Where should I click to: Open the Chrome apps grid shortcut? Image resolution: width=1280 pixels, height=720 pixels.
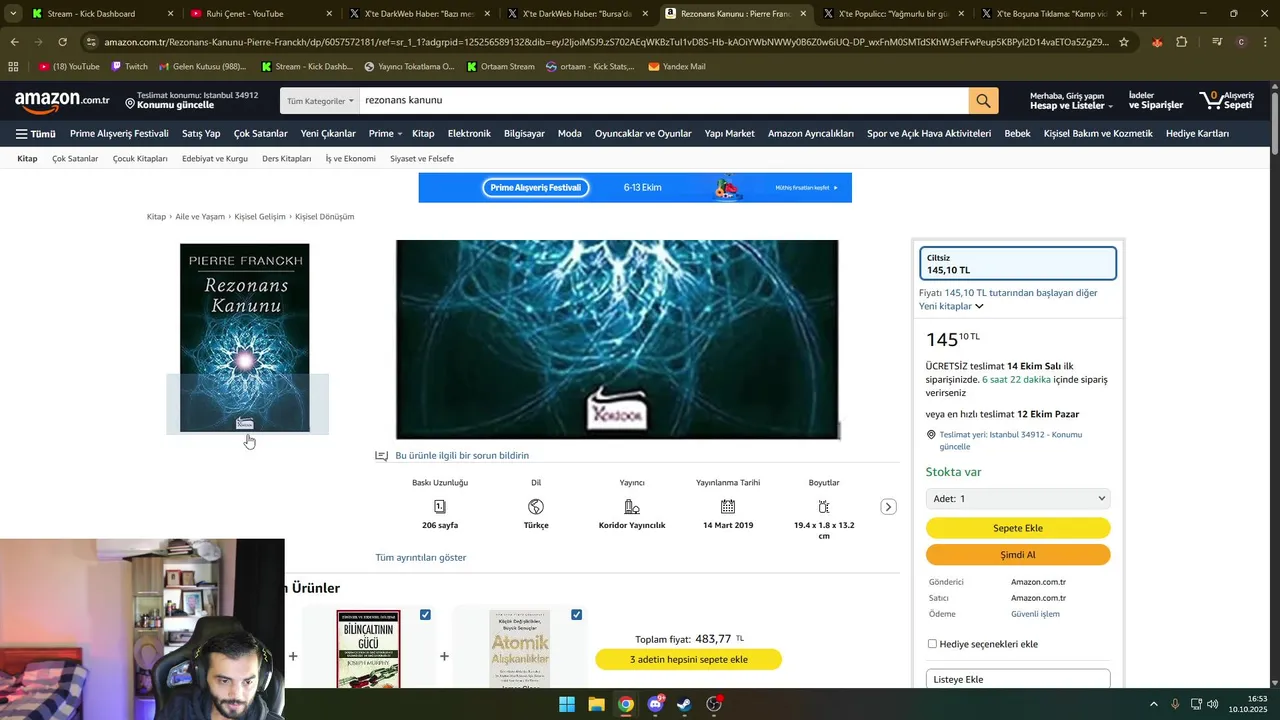[13, 66]
